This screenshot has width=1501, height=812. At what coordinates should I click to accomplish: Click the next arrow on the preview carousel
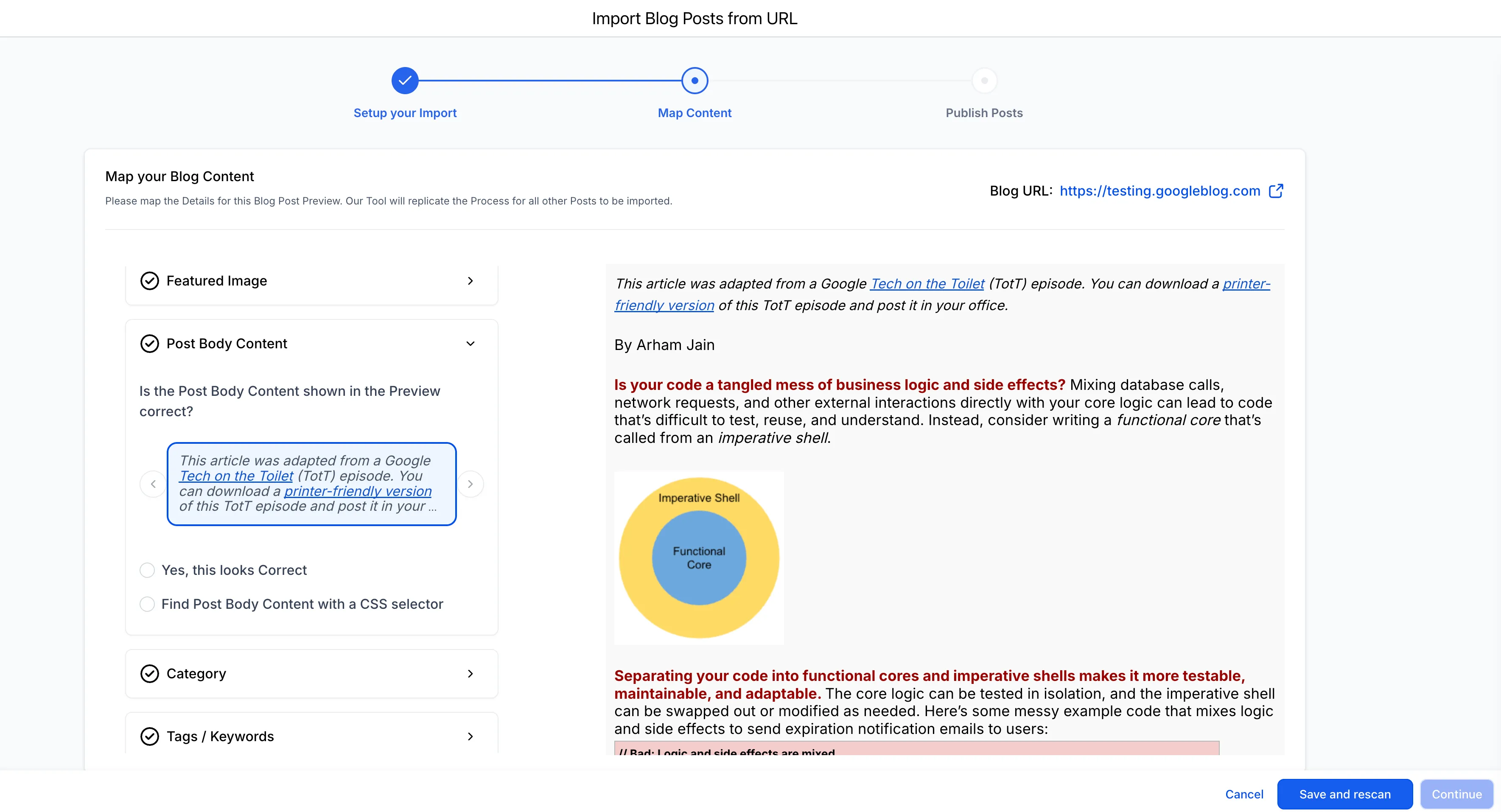pos(471,484)
